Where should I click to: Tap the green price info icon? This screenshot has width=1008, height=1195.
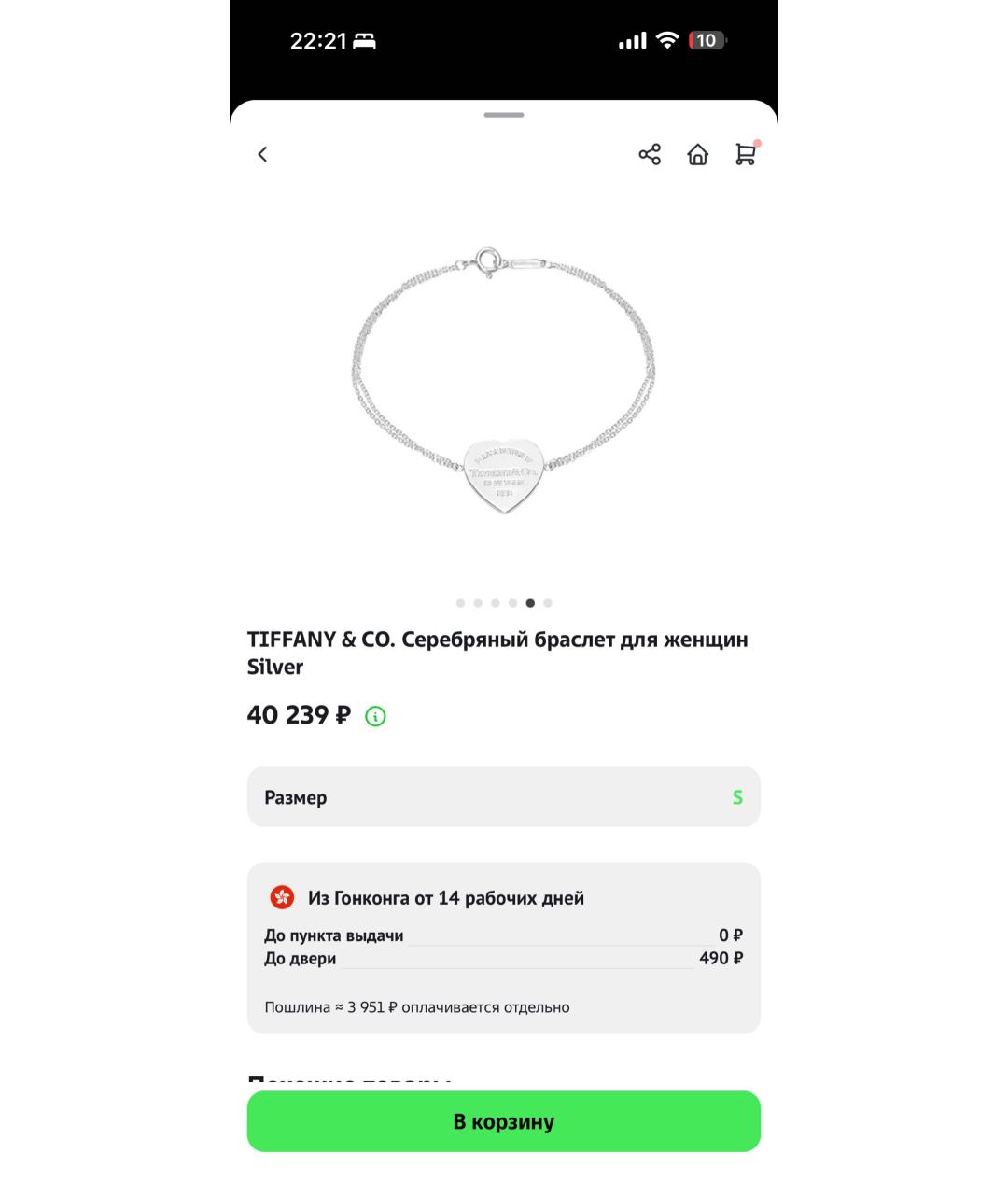(375, 716)
